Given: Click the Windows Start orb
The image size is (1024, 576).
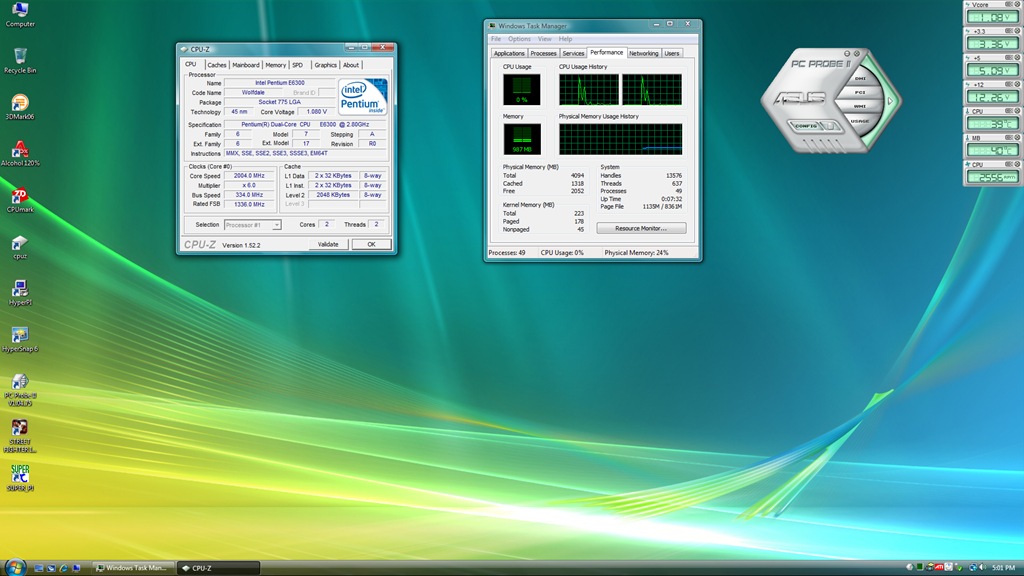Looking at the screenshot, I should [x=15, y=566].
